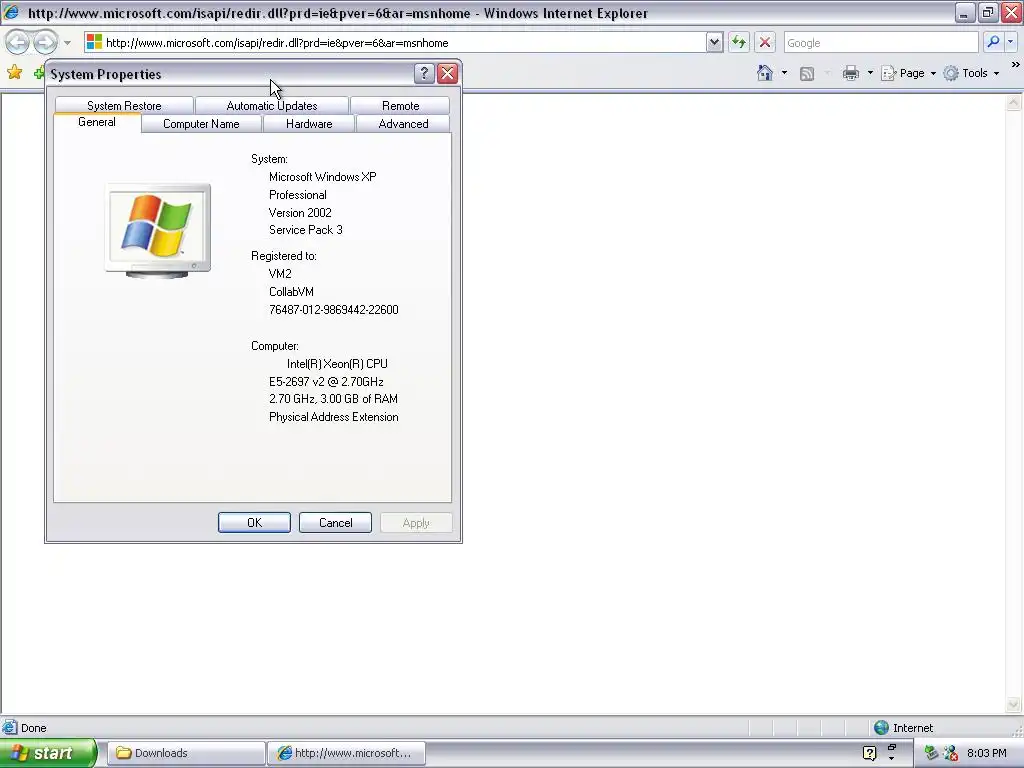Minimize the Internet Explorer window
This screenshot has width=1024, height=768.
pos(964,12)
